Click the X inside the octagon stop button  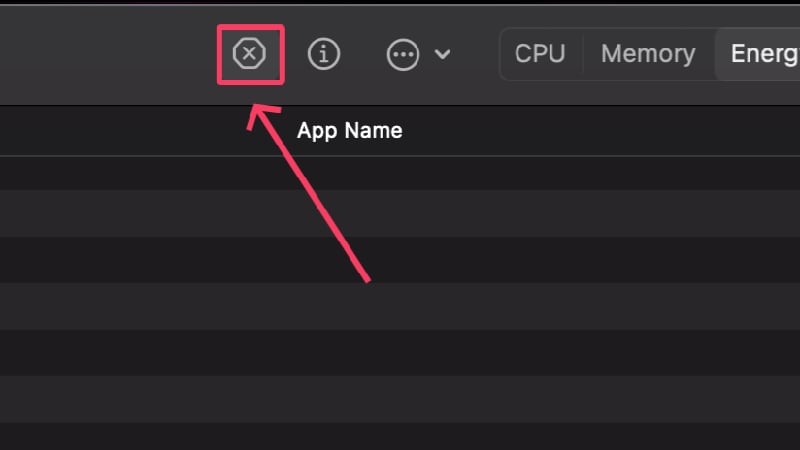pos(249,54)
